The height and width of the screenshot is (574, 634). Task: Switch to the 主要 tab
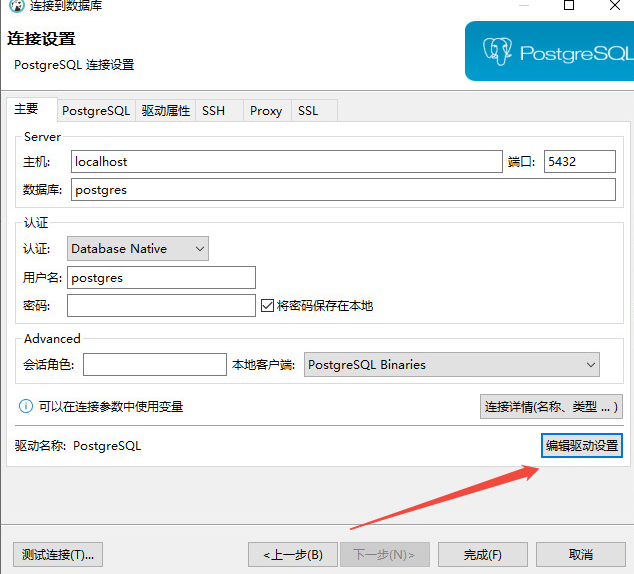click(32, 109)
